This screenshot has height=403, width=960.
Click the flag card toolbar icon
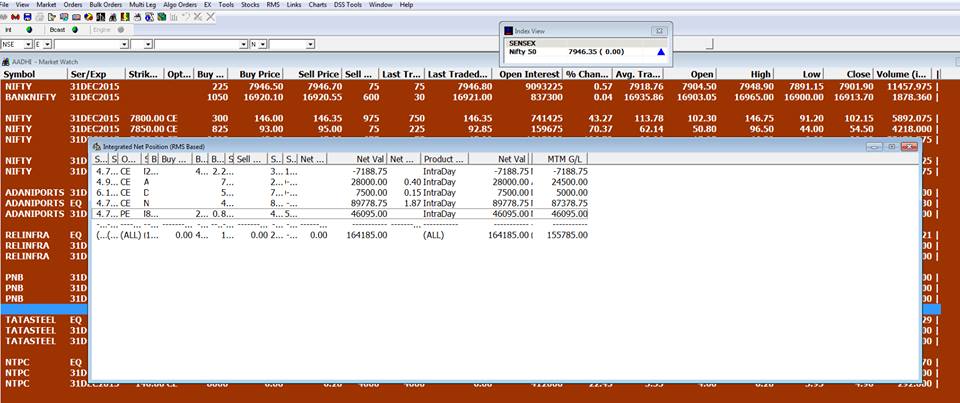77,17
